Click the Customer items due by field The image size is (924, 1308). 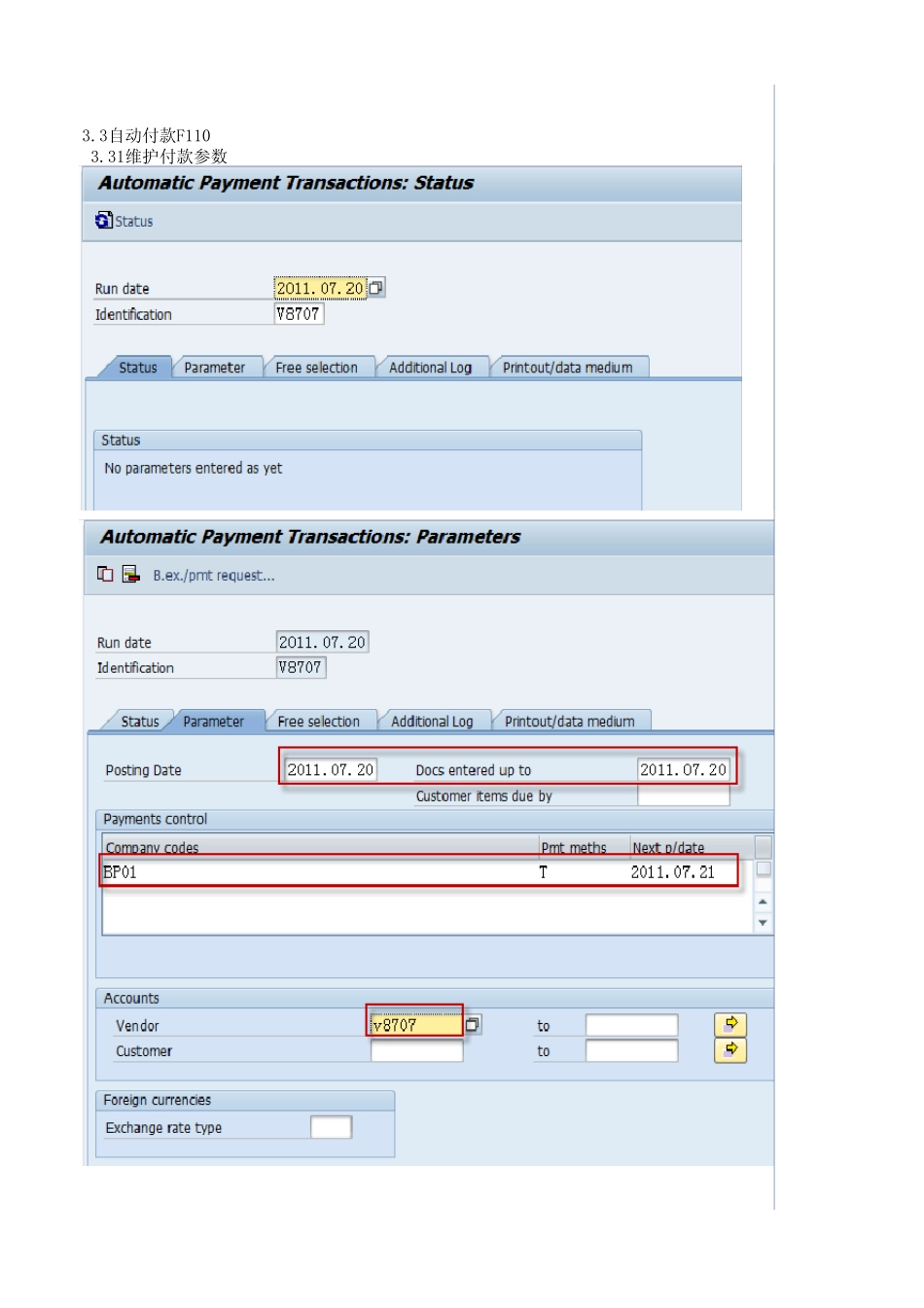[683, 795]
